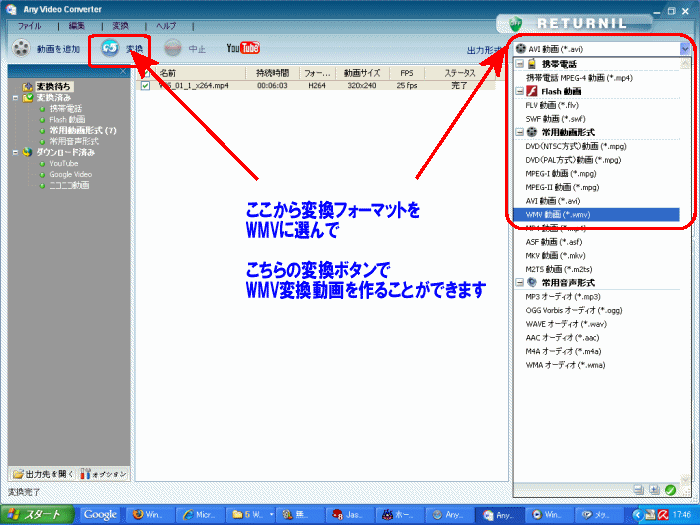Collapse the 変換済み tree node
700x525 pixels.
[x=15, y=97]
